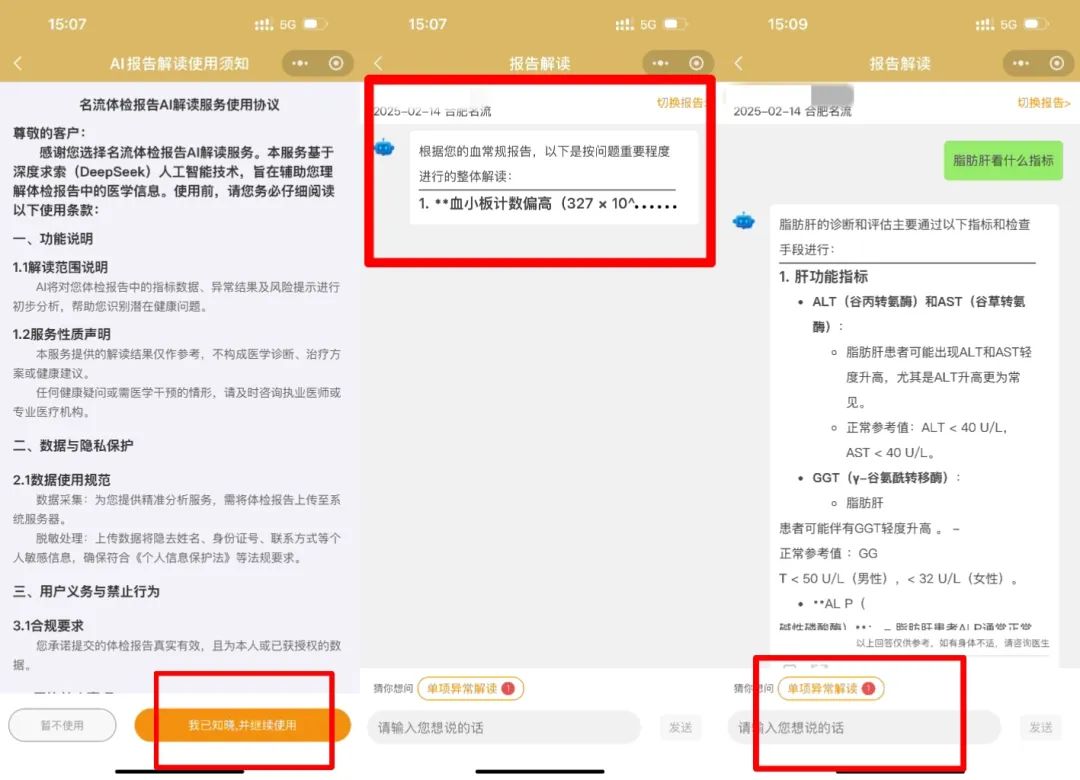Tap header title 报告解读 on right screen
This screenshot has width=1080, height=780.
900,63
